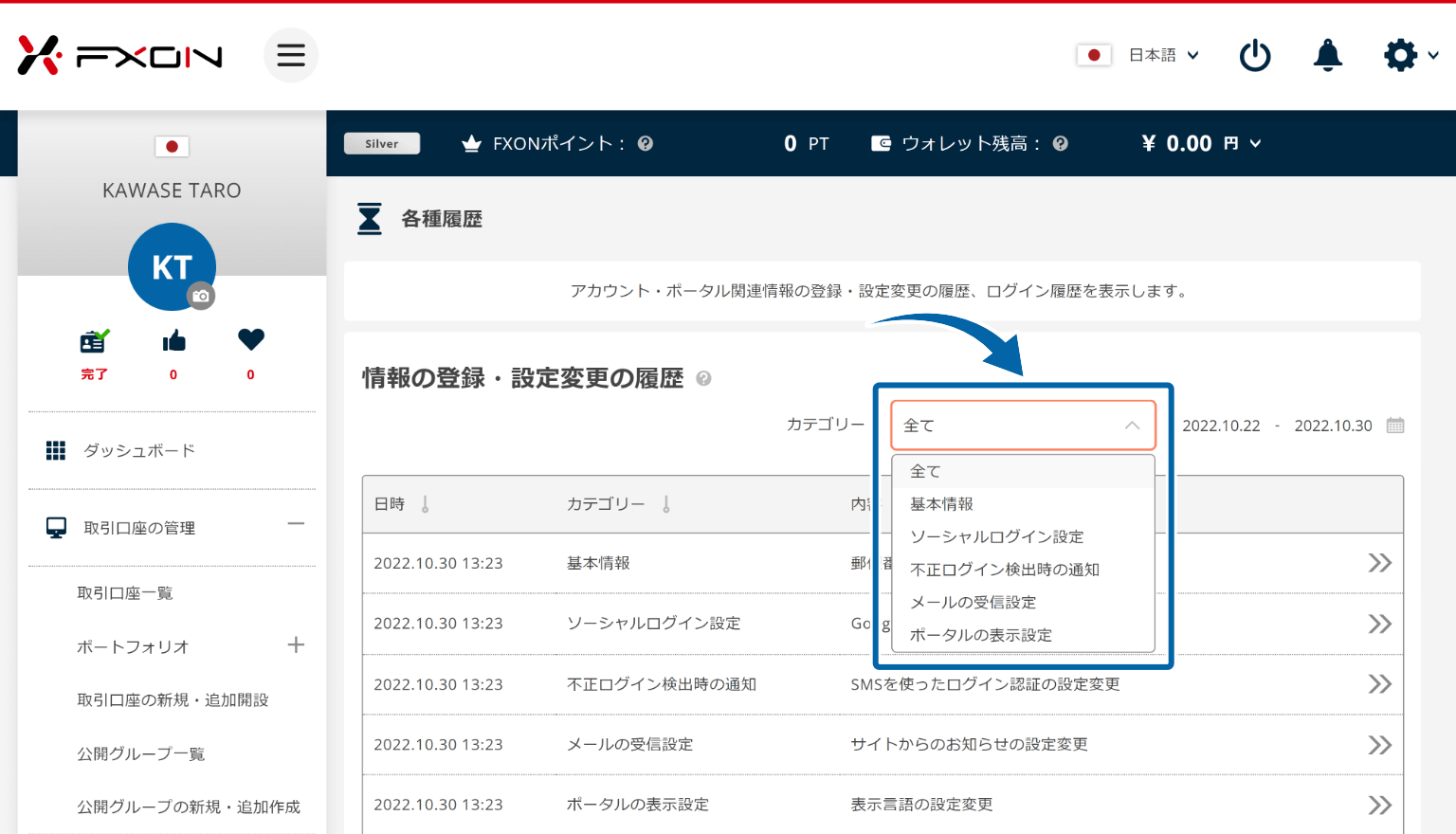Image resolution: width=1456 pixels, height=834 pixels.
Task: Sort by the カテゴリー column arrow
Action: 666,504
